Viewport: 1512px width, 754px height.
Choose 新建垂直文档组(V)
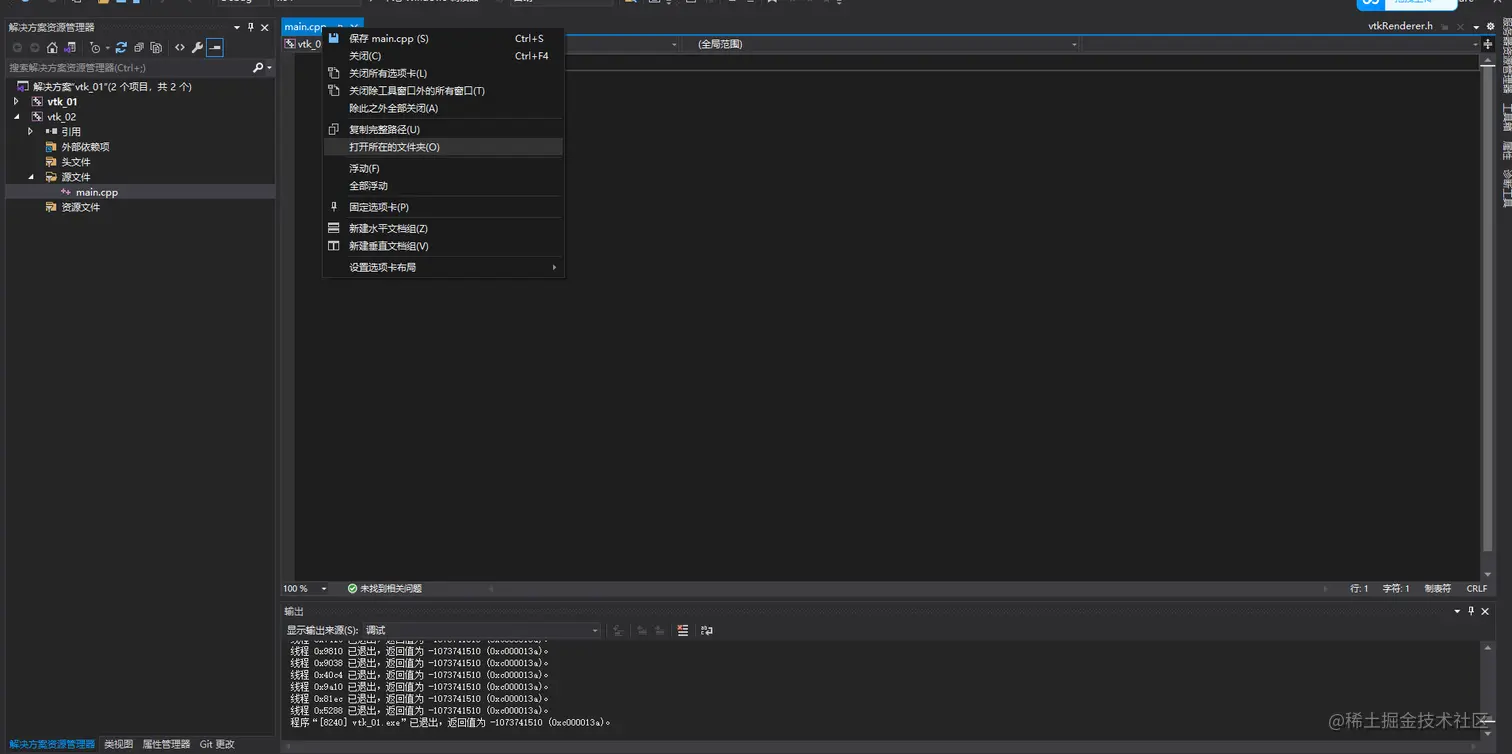pos(443,246)
